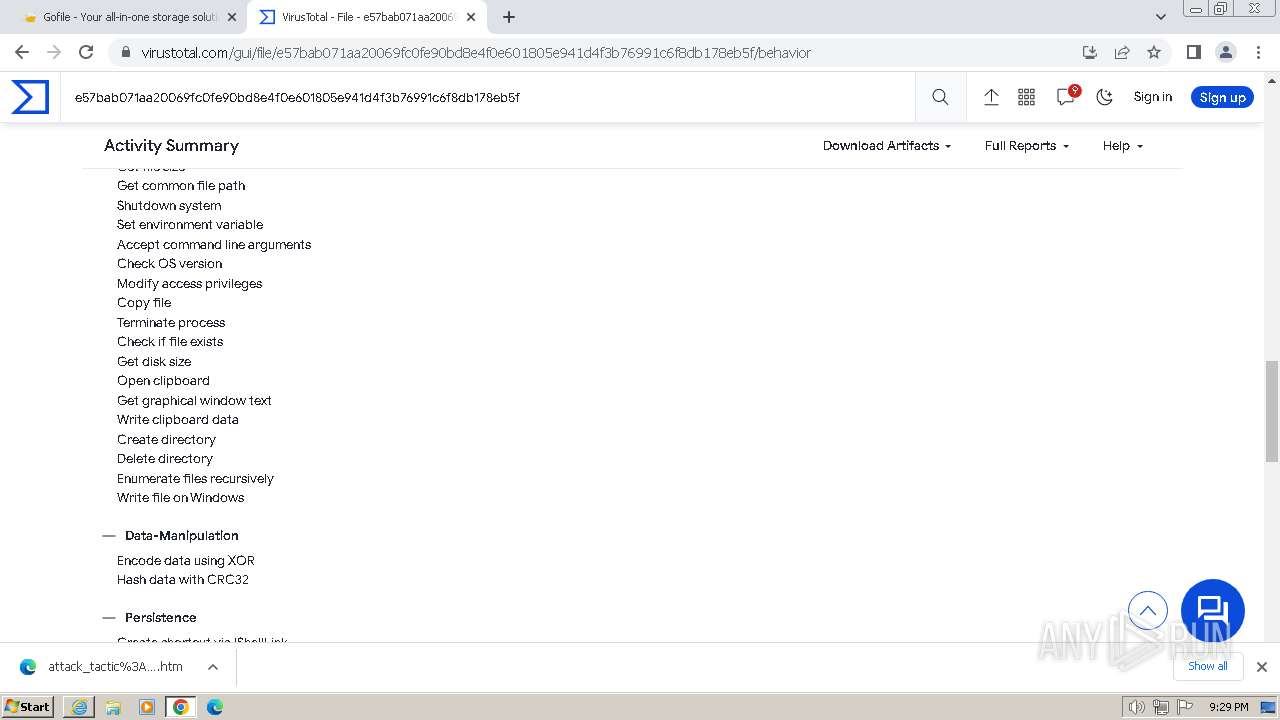
Task: Click 'Hash data with CRC32' entry
Action: 183,580
